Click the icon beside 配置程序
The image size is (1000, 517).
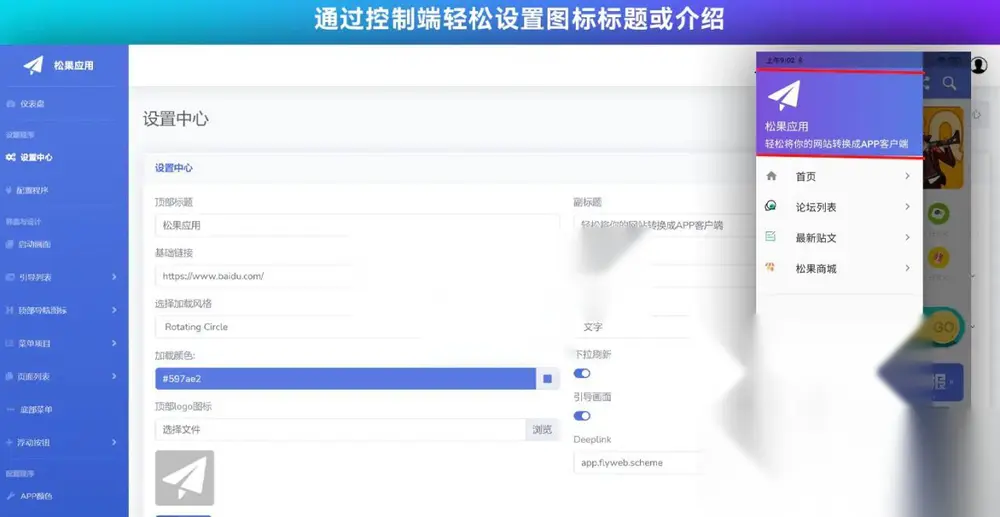(x=9, y=190)
